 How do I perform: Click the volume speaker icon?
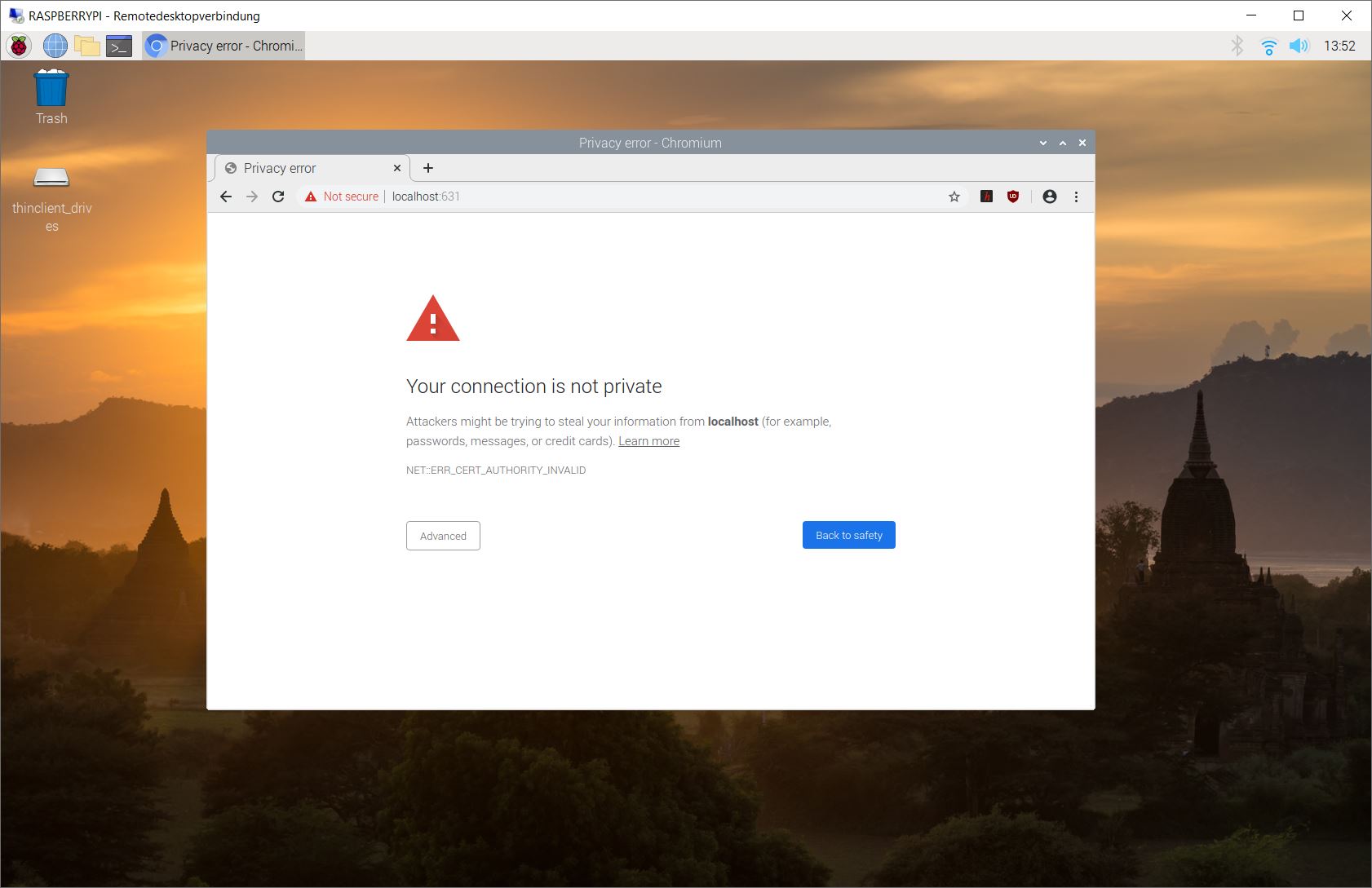(x=1299, y=46)
